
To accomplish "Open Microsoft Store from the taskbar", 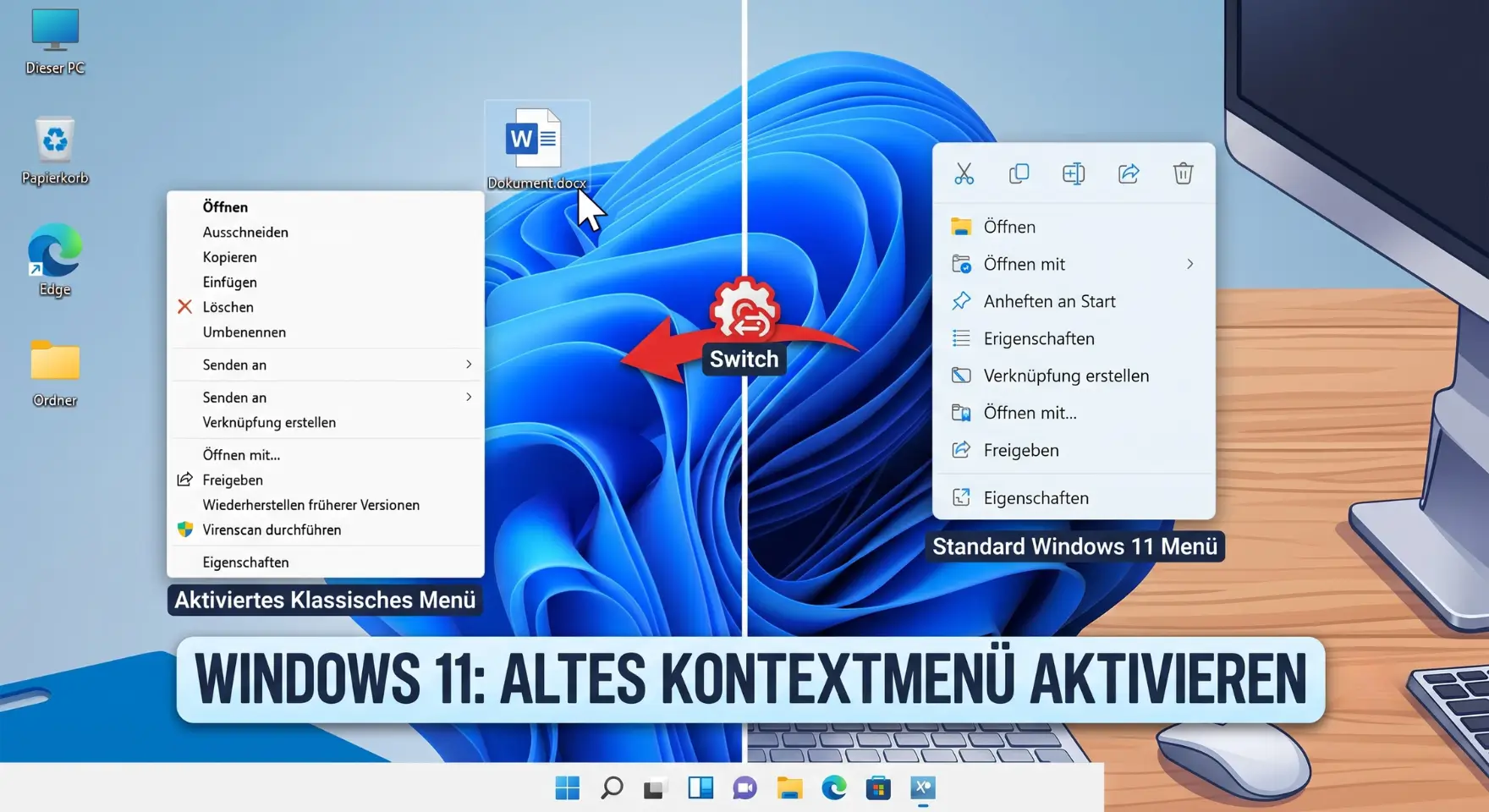I will pos(878,788).
